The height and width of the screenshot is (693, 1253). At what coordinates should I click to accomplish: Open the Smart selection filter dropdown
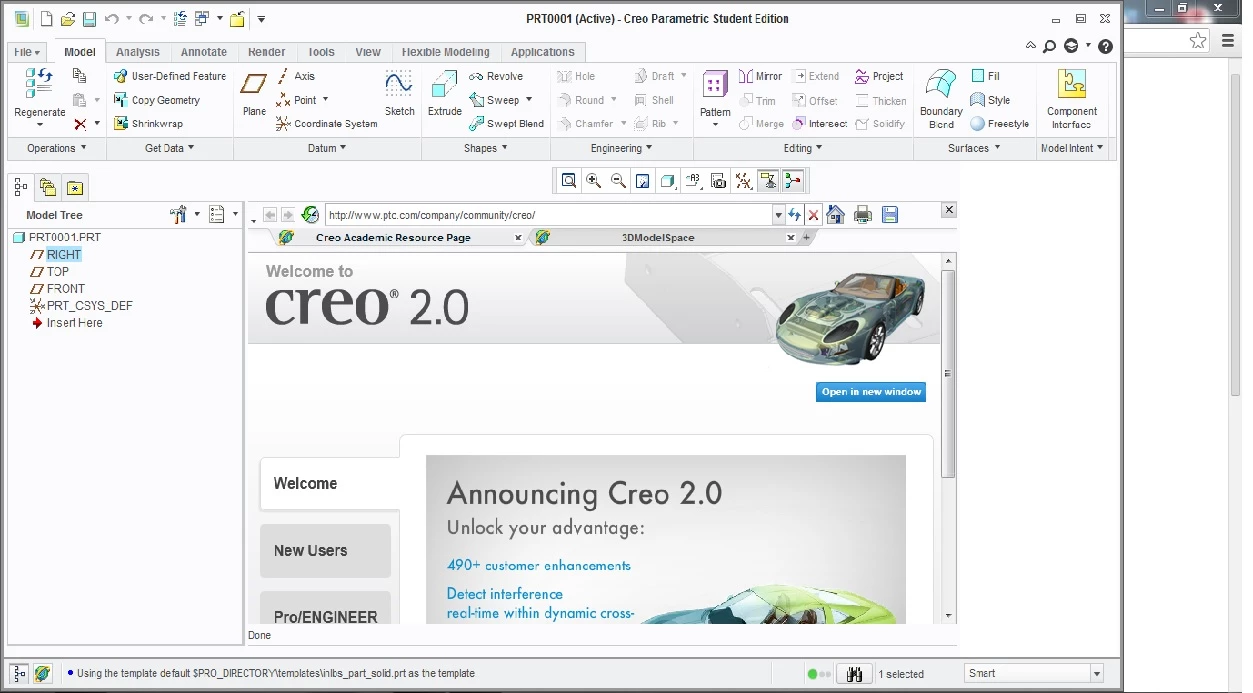click(x=1097, y=674)
